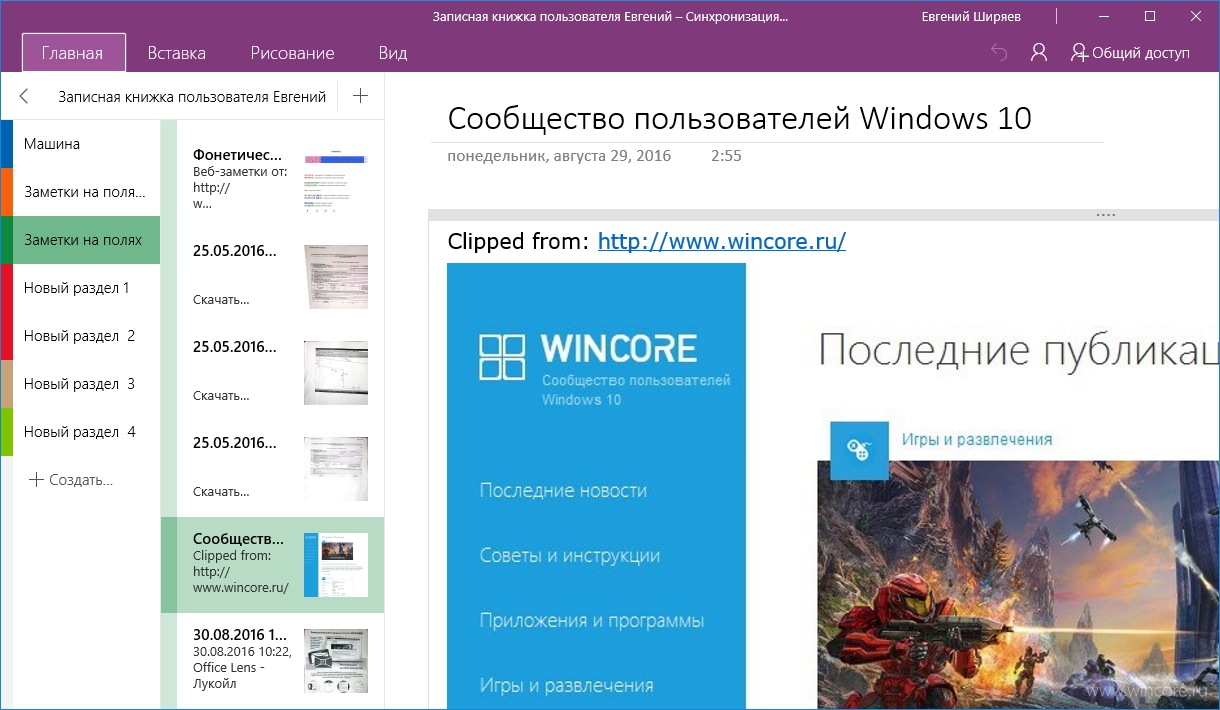The image size is (1220, 710).
Task: Click the time 2:55
Action: pyautogui.click(x=726, y=156)
